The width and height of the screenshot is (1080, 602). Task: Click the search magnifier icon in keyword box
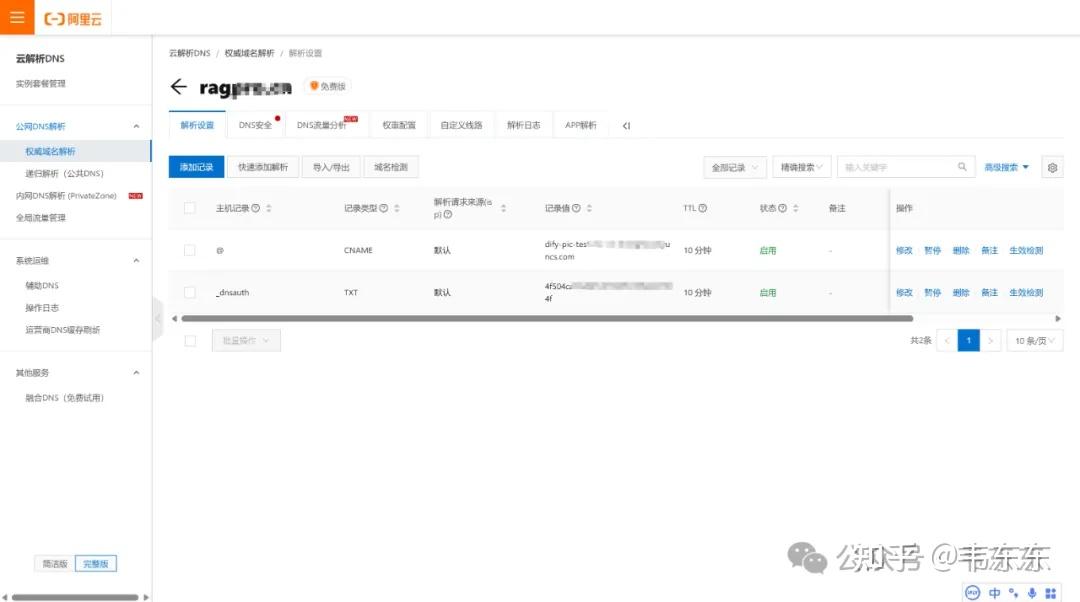tap(962, 167)
